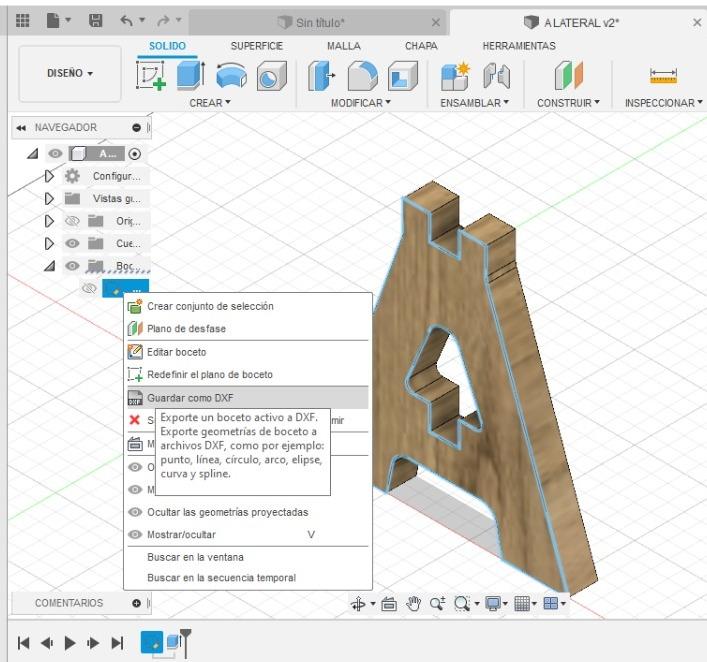This screenshot has width=707, height=662.
Task: Activate the Pan hand tool
Action: pos(413,603)
